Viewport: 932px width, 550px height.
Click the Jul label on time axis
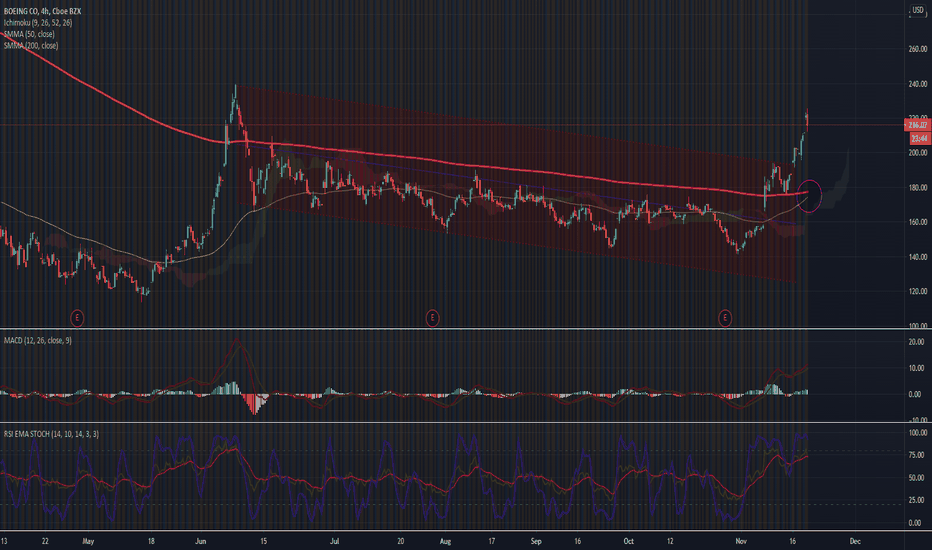[335, 541]
